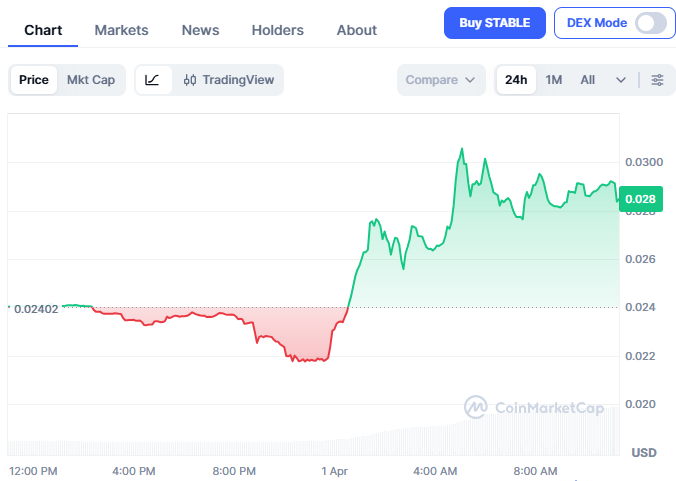The image size is (676, 481).
Task: Select the Chart tab
Action: point(43,30)
